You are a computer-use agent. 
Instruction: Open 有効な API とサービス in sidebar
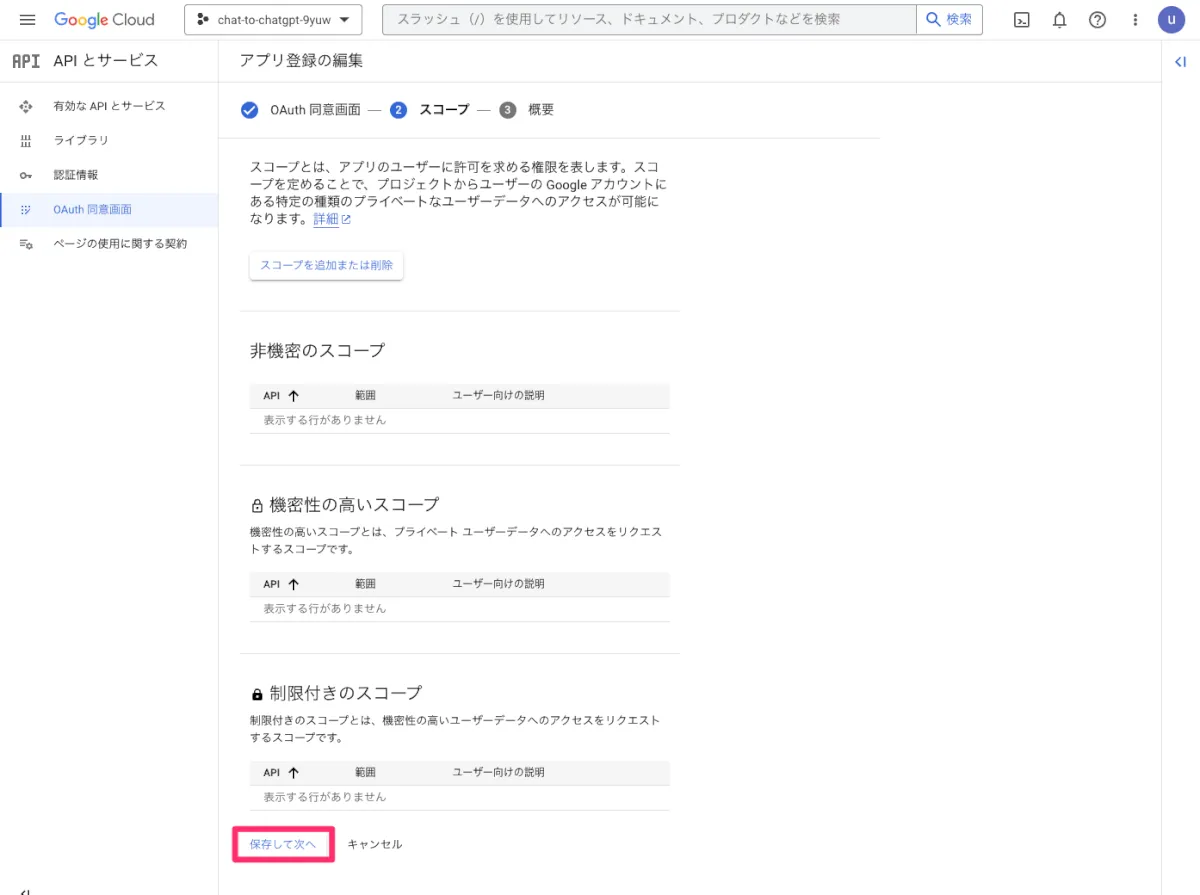point(109,106)
